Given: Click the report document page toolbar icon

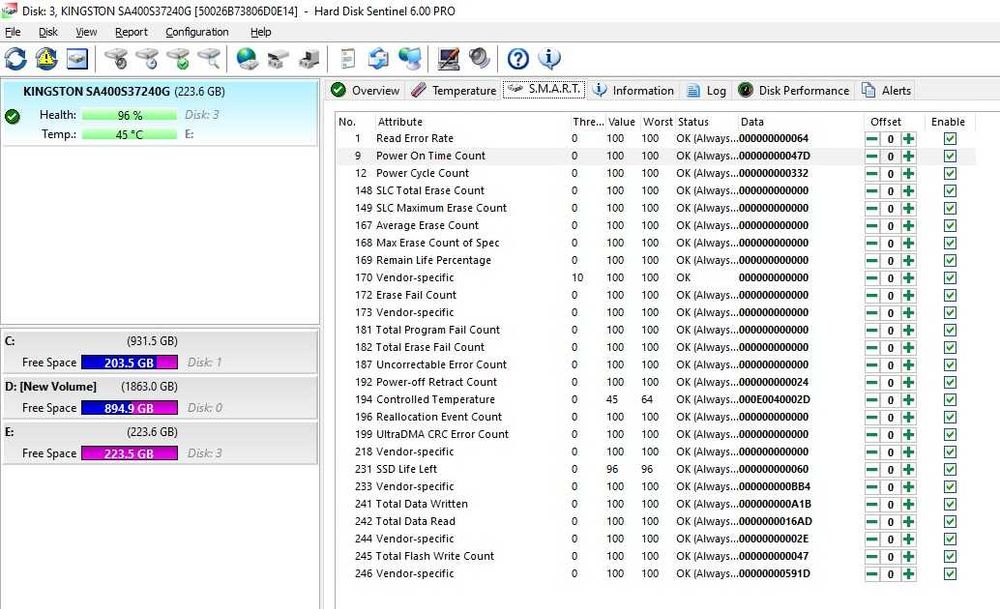Looking at the screenshot, I should 348,59.
